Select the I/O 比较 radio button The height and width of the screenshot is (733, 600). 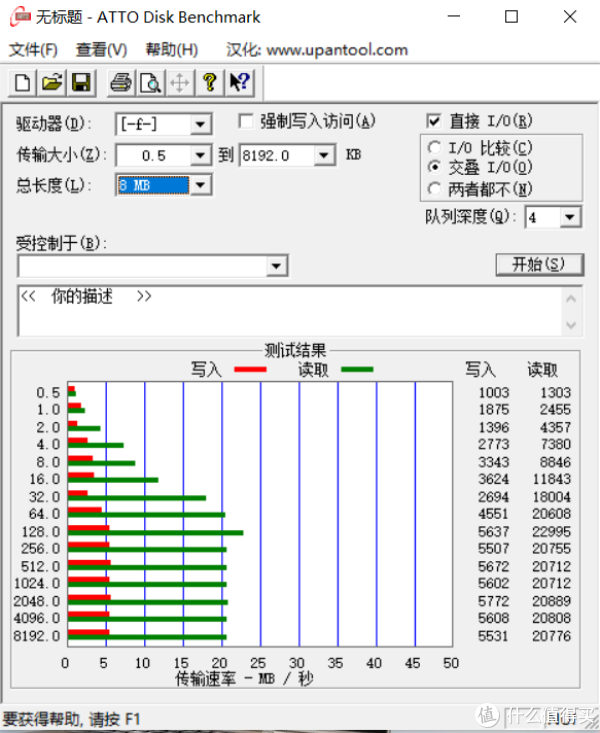[x=434, y=148]
